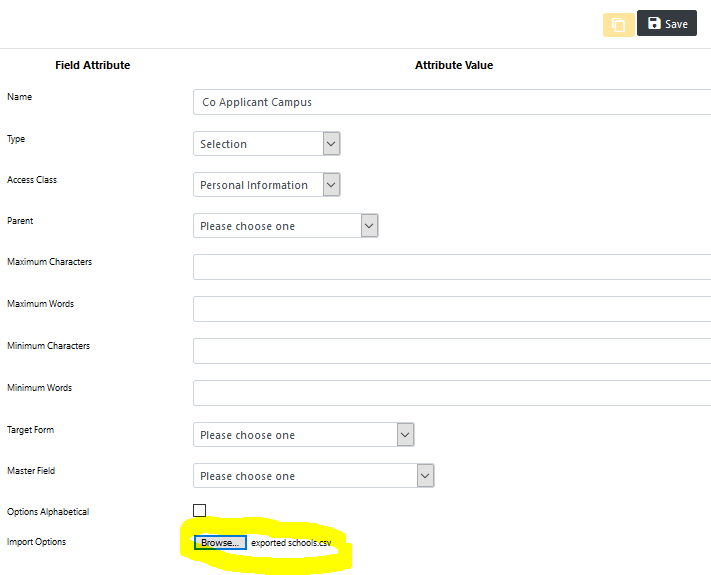The image size is (711, 575).
Task: Expand the Target Form dropdown arrow
Action: coord(405,435)
